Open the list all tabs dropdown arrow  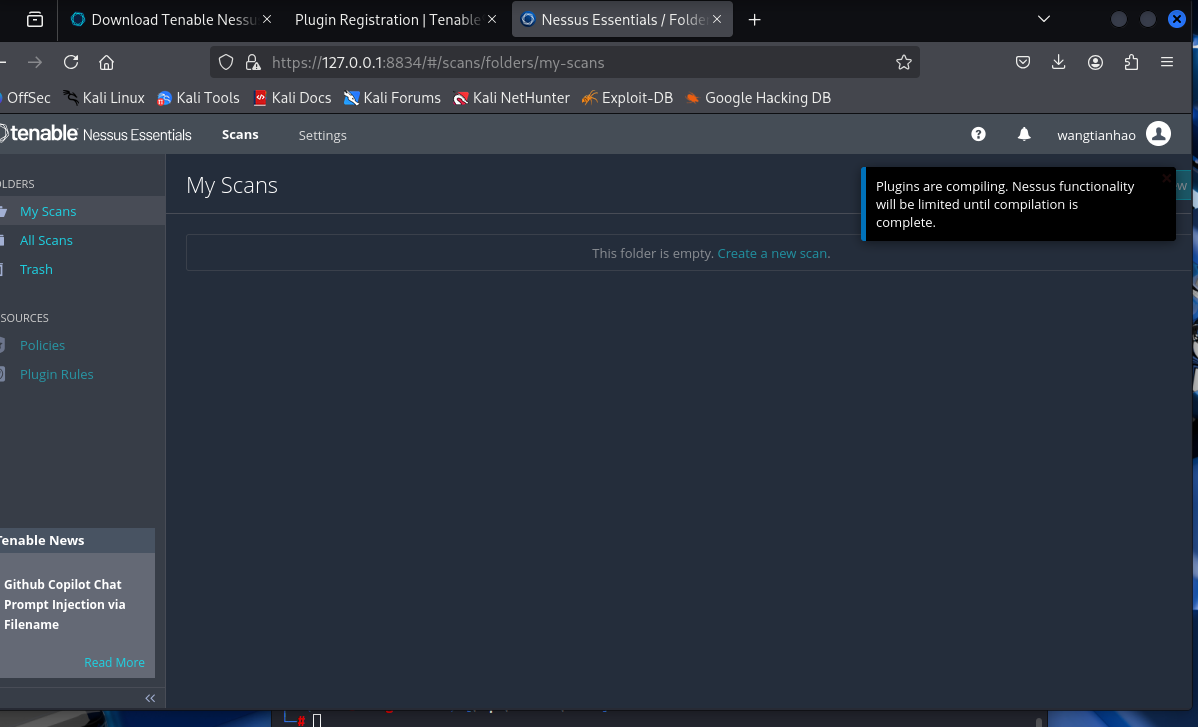1044,19
